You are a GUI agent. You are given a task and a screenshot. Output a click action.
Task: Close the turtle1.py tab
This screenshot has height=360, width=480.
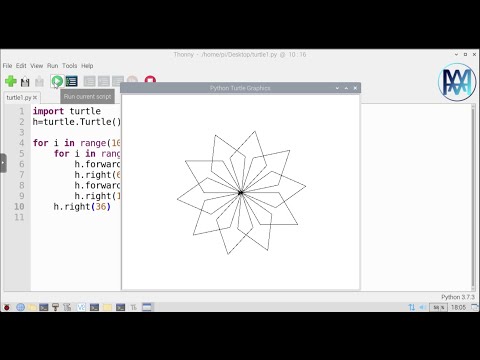point(35,98)
